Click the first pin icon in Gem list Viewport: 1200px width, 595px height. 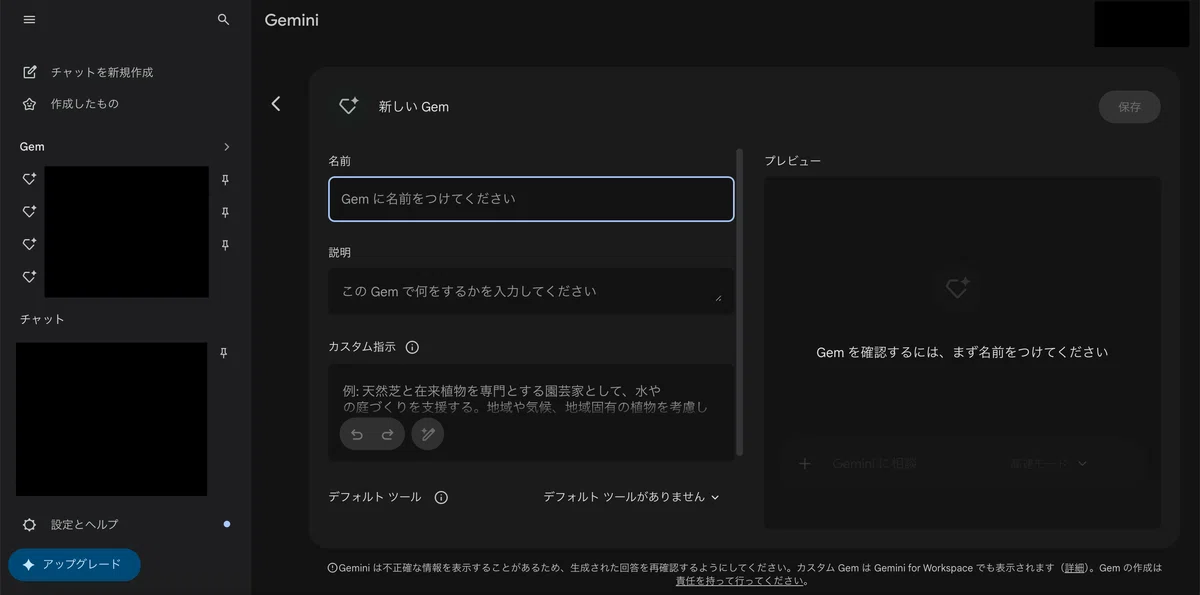click(x=225, y=180)
